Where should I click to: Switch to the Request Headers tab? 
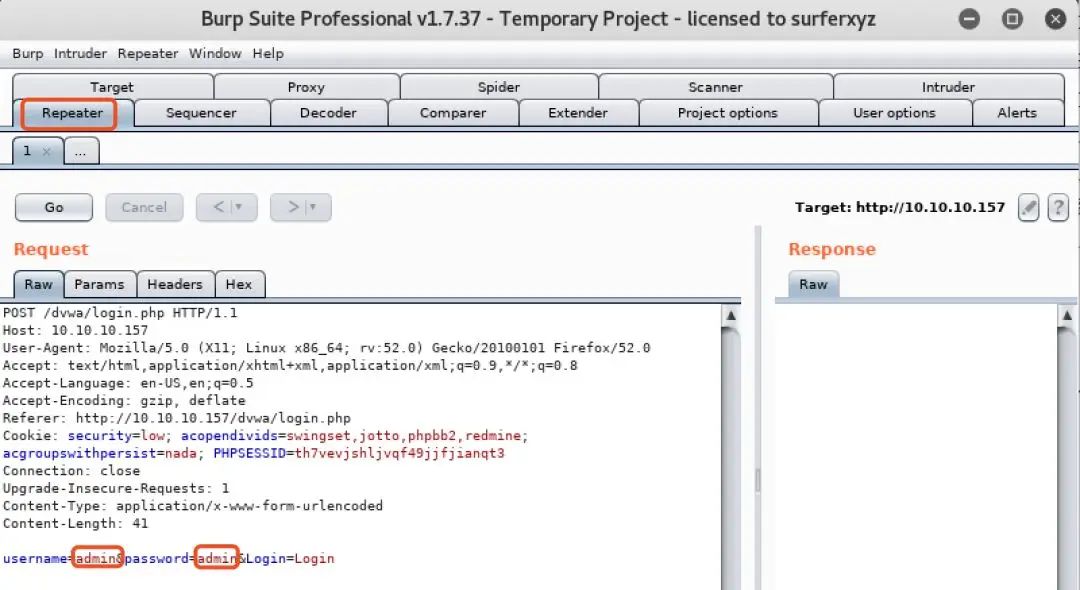tap(175, 284)
